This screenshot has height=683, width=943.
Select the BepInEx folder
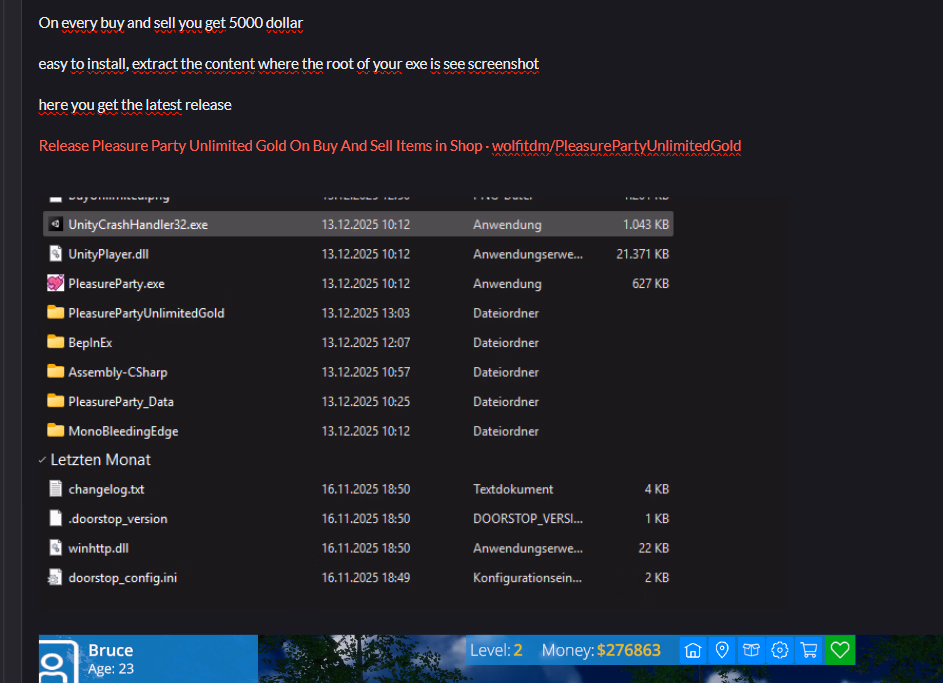click(x=90, y=343)
